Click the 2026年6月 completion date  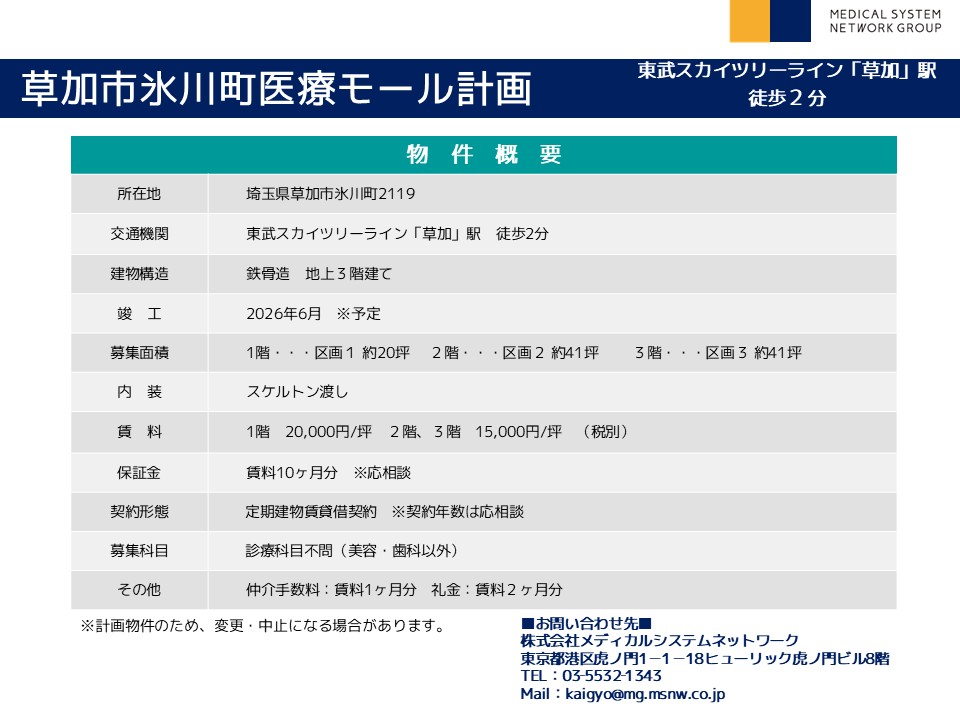tap(284, 313)
